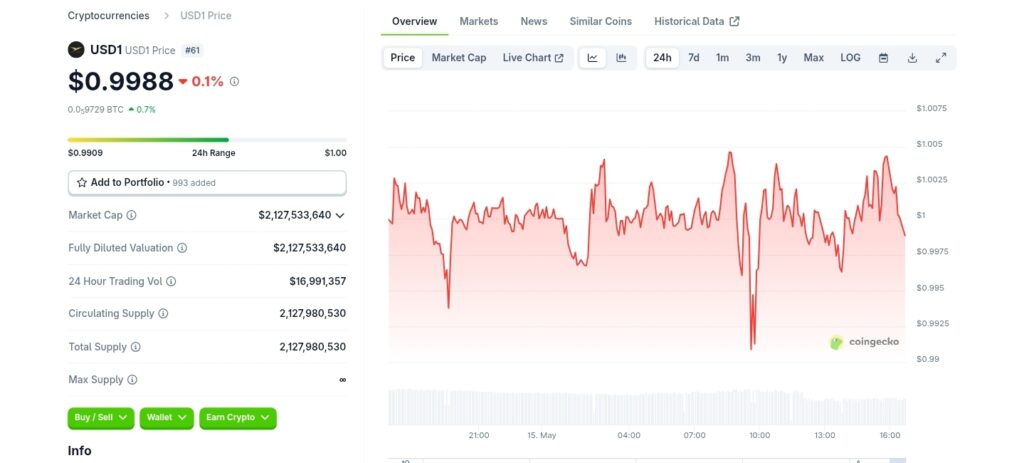This screenshot has width=1024, height=463.
Task: Click Add to Portfolio button
Action: pyautogui.click(x=207, y=183)
